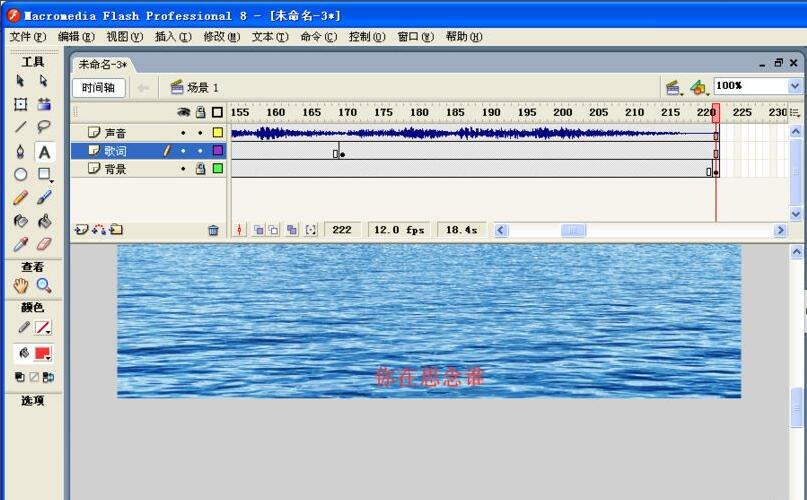
Task: Open timeline frame view options menu
Action: click(795, 112)
